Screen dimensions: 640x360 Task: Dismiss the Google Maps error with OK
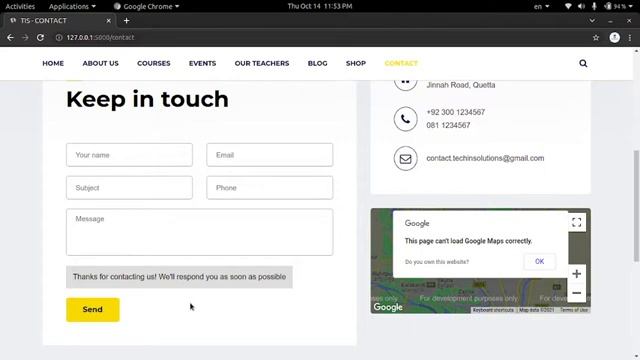(x=540, y=262)
